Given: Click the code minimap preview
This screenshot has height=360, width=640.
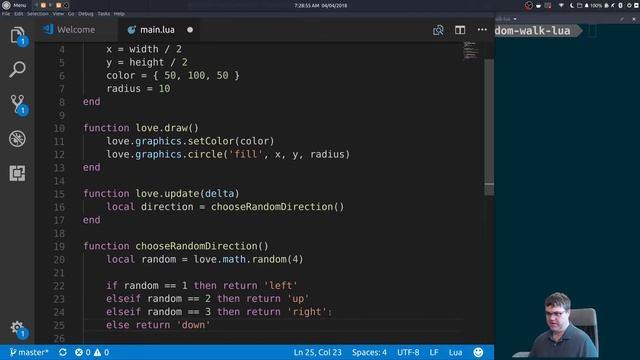Looking at the screenshot, I should pos(471,50).
